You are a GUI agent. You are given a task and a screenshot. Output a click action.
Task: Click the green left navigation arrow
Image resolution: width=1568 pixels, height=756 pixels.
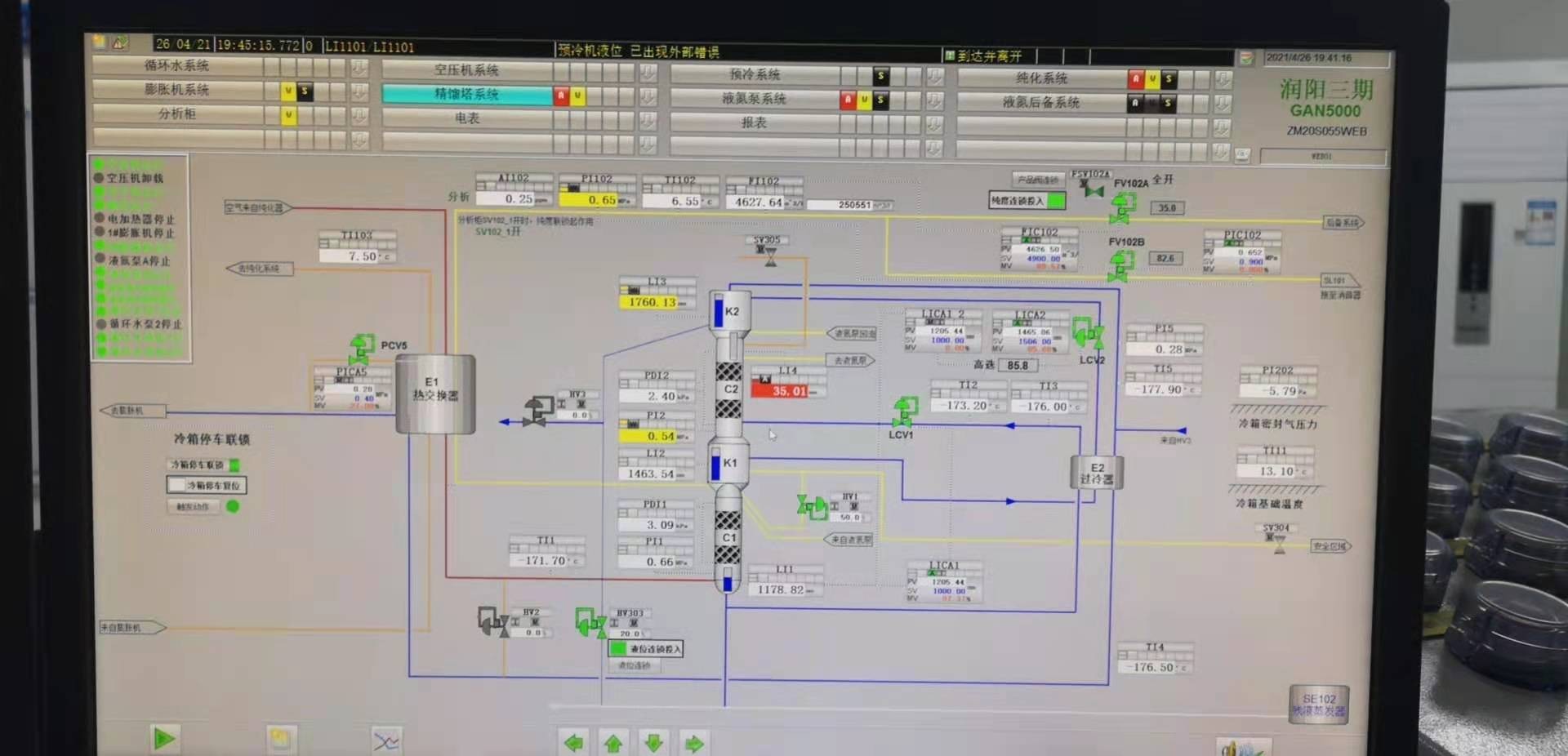click(x=574, y=743)
